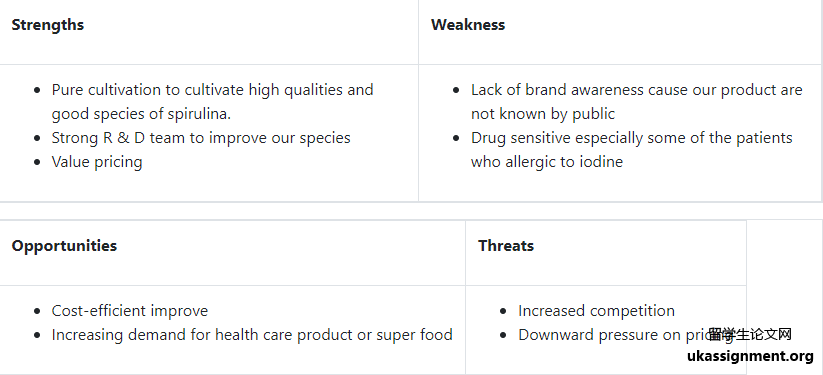Click the bullet dot before Value pricing

click(x=37, y=162)
